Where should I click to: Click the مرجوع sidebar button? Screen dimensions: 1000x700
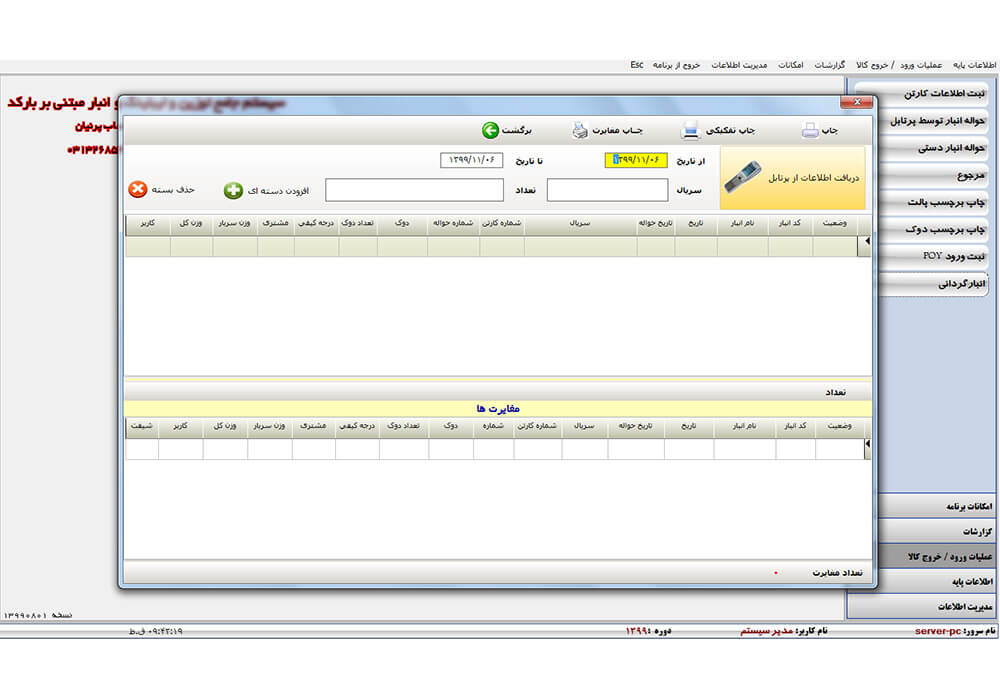[x=932, y=175]
